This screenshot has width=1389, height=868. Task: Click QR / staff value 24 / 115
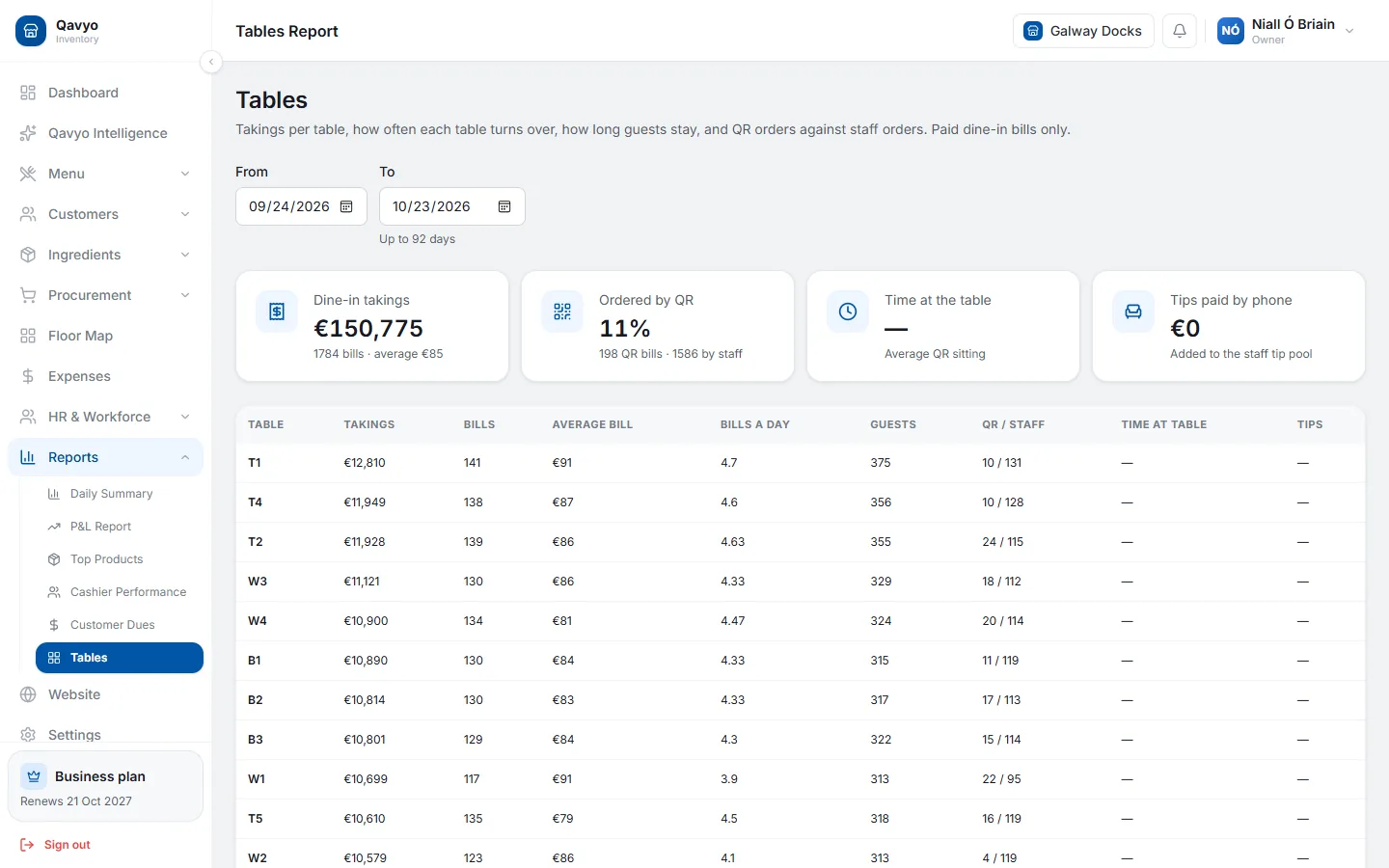point(1003,542)
